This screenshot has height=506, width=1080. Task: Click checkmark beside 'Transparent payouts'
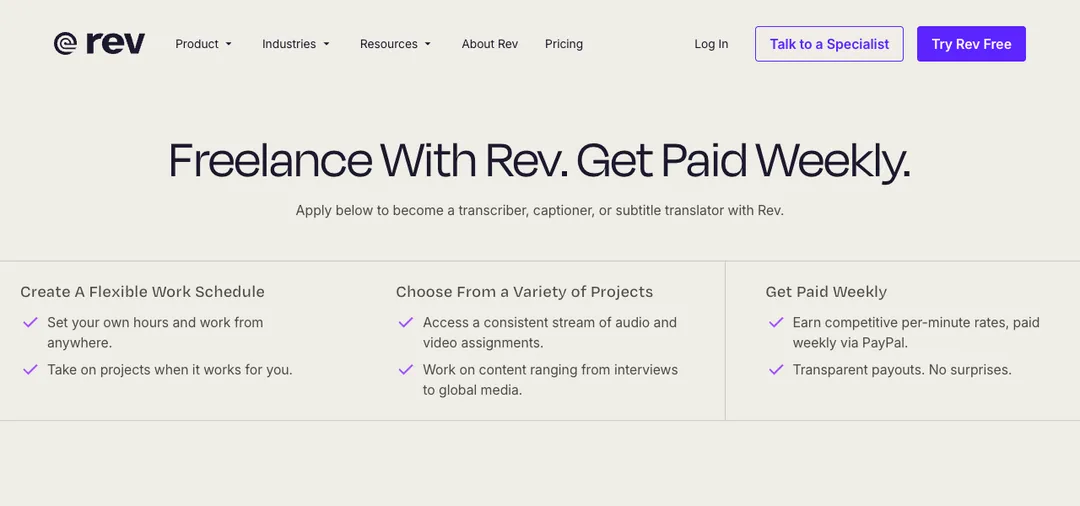[776, 370]
